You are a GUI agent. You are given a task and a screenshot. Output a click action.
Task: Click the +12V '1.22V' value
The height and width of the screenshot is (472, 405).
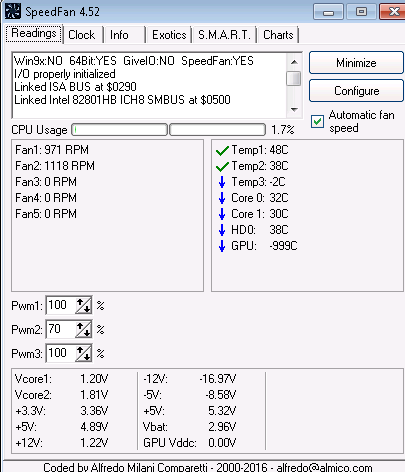94,443
